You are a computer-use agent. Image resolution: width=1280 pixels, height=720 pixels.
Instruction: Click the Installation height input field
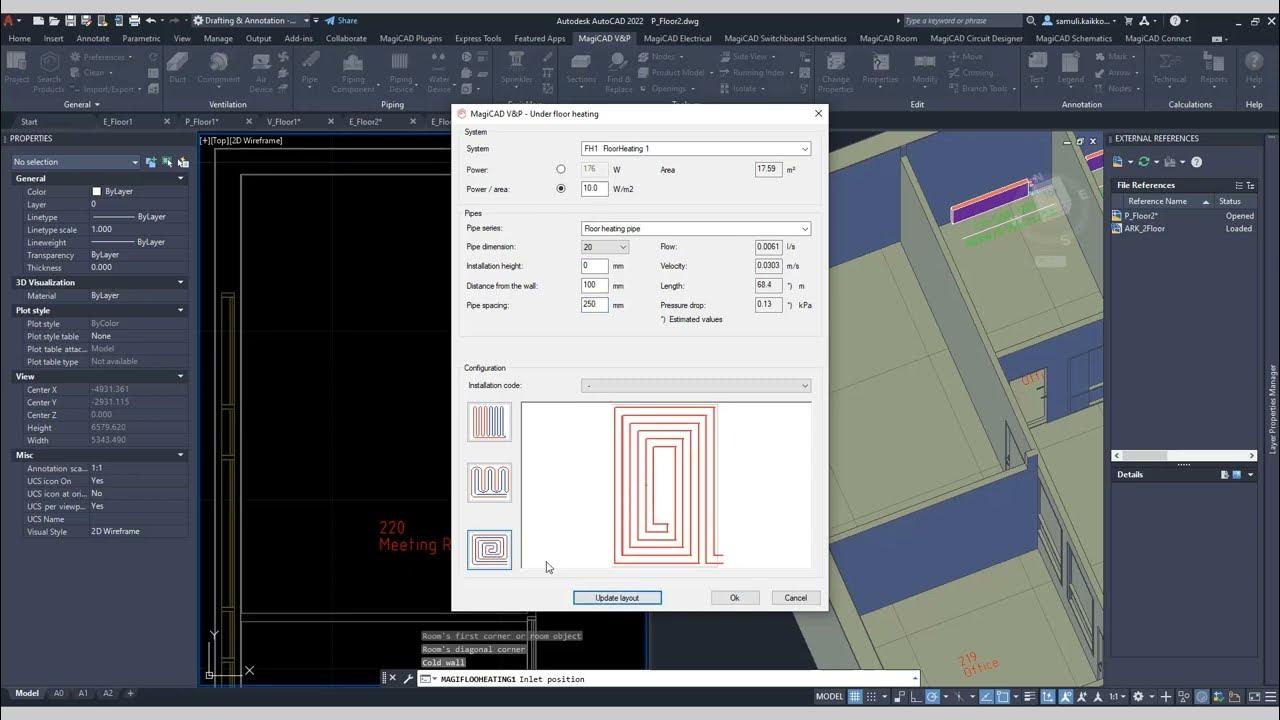[594, 266]
